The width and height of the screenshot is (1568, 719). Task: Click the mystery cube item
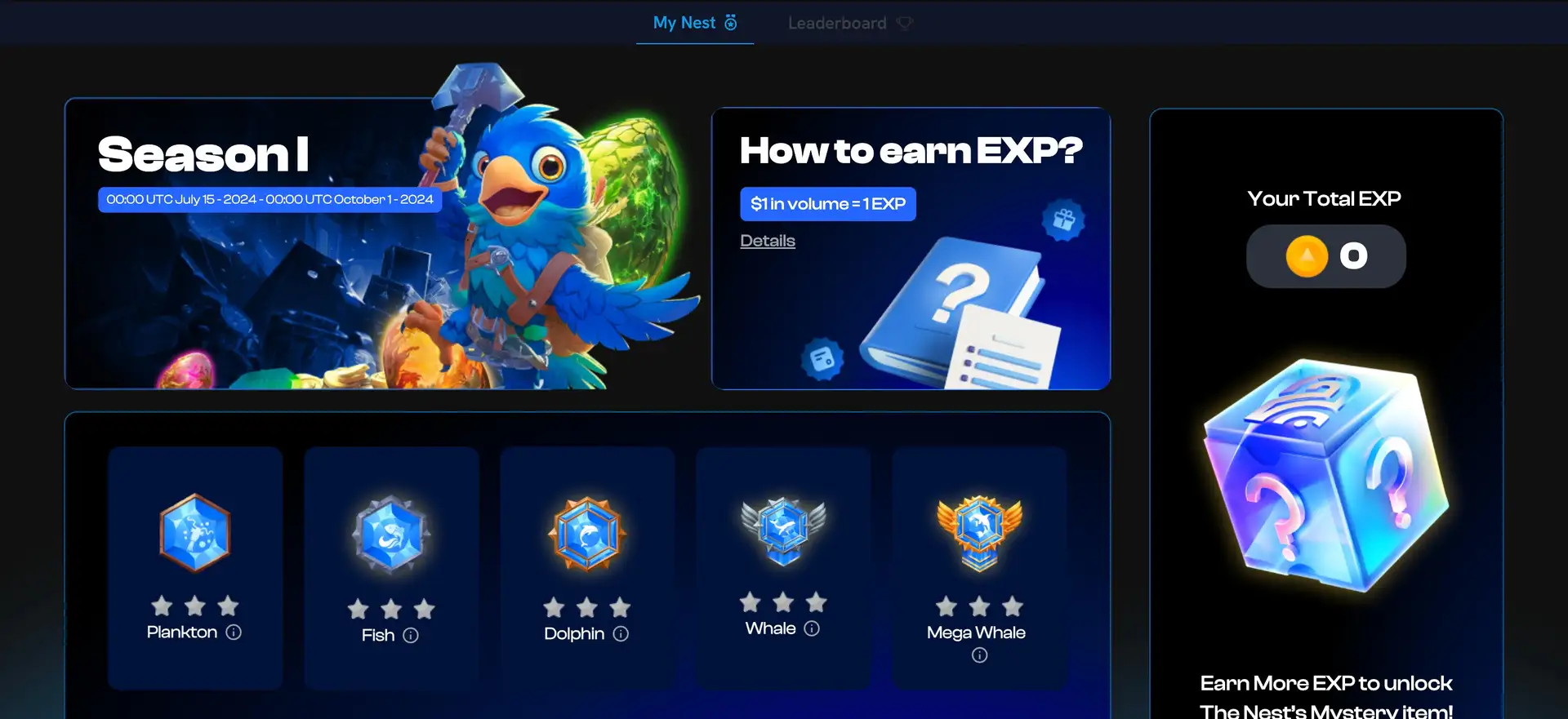point(1325,477)
